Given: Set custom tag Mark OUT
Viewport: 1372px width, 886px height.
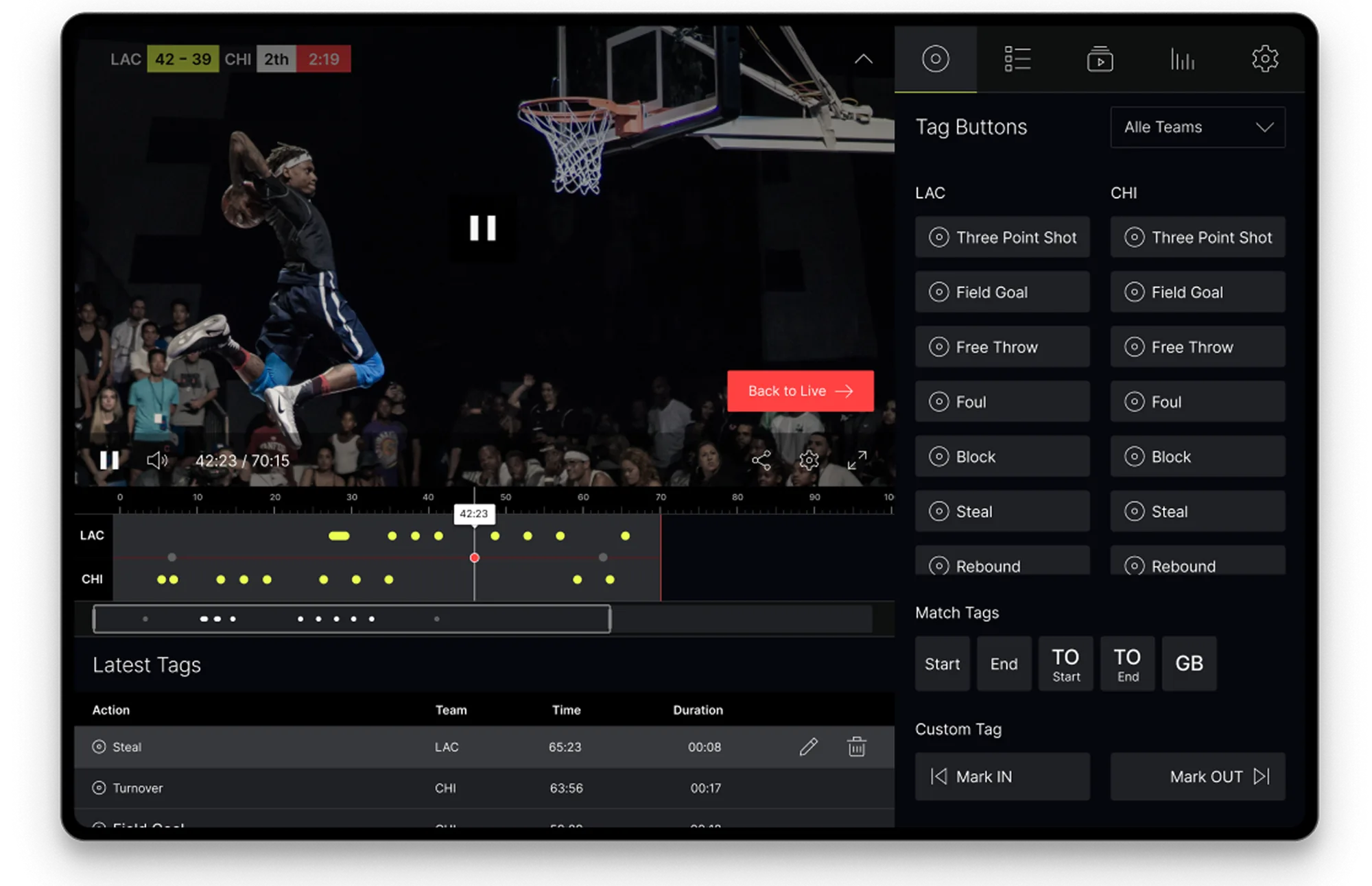Looking at the screenshot, I should point(1198,777).
